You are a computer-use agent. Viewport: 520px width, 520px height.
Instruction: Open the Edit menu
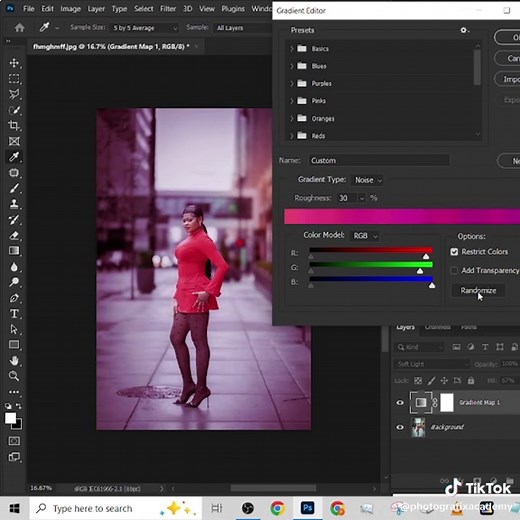[x=47, y=9]
